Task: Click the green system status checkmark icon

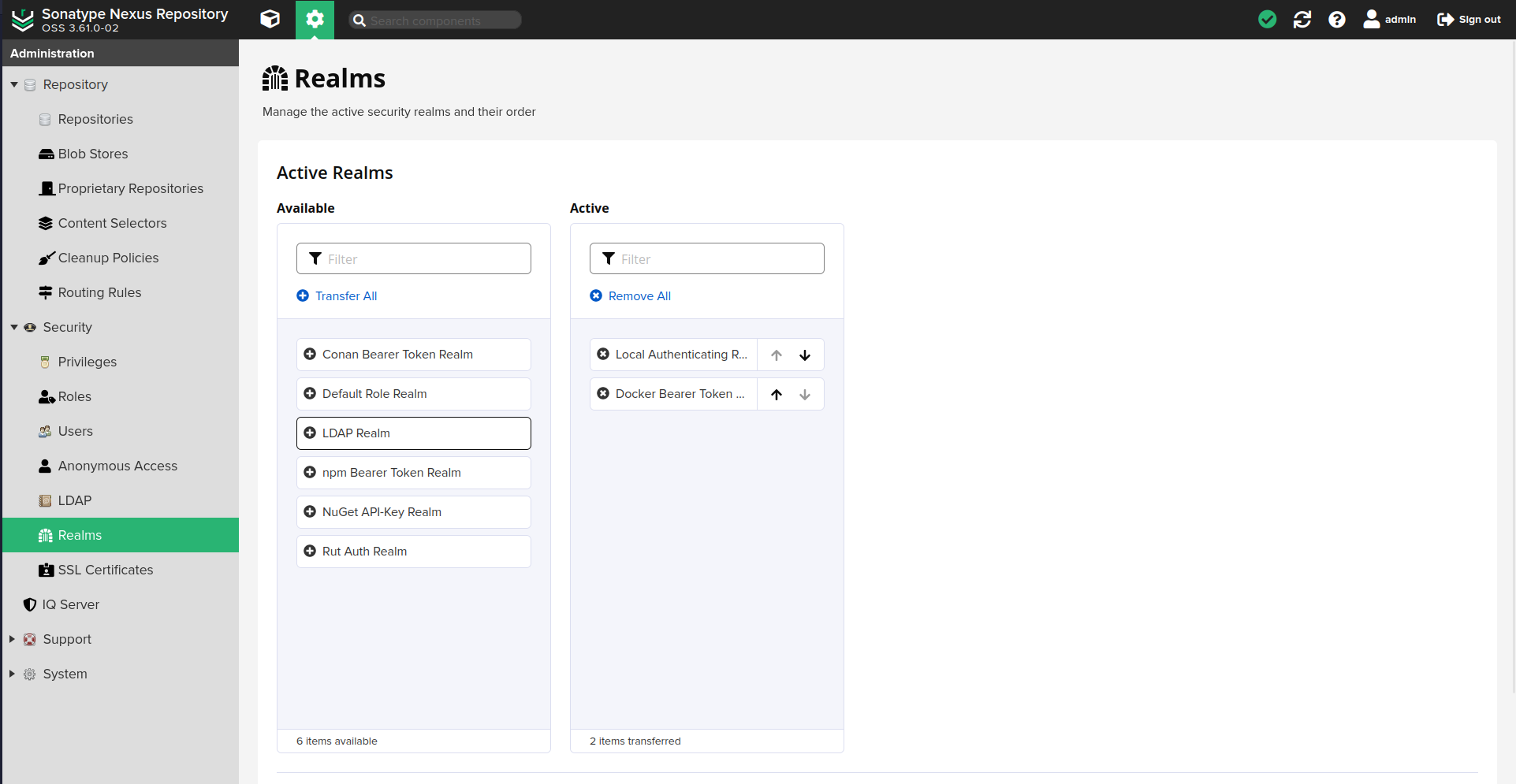Action: pyautogui.click(x=1267, y=19)
